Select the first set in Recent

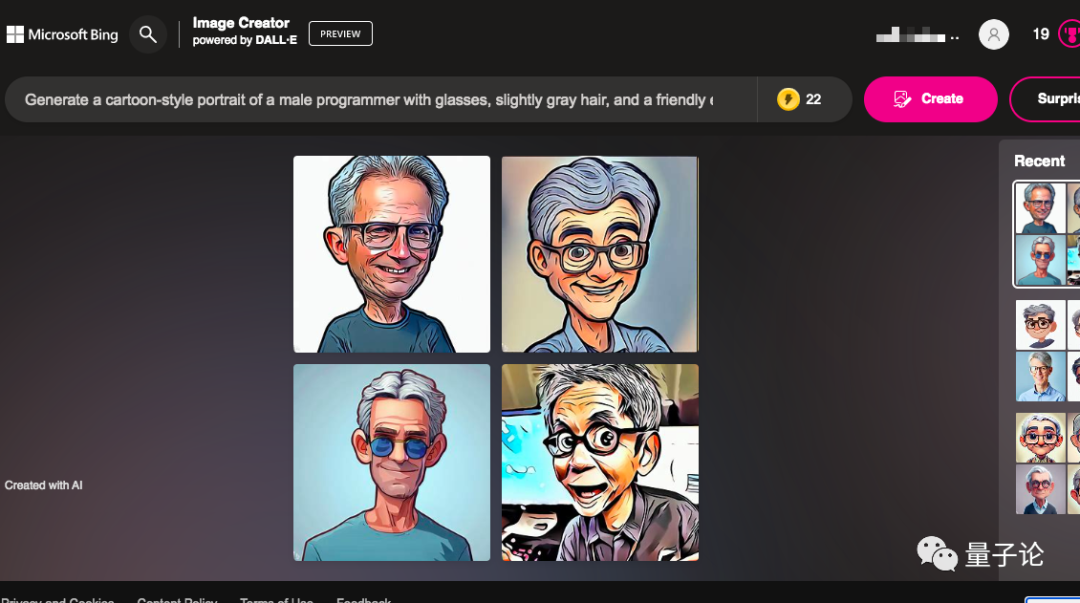[x=1046, y=234]
